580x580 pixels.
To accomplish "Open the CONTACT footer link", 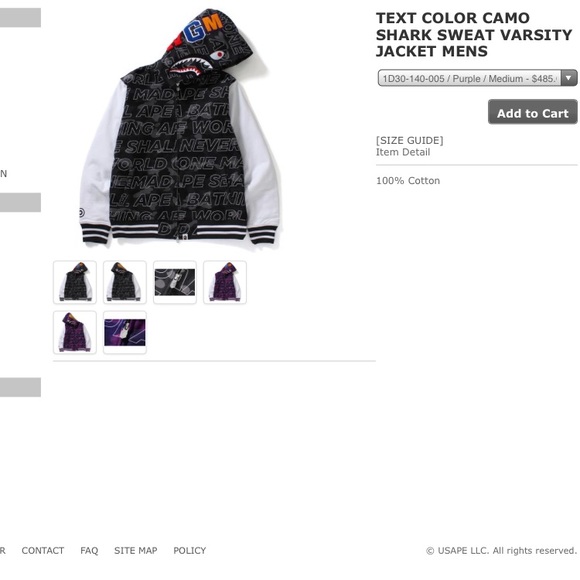I will click(43, 551).
